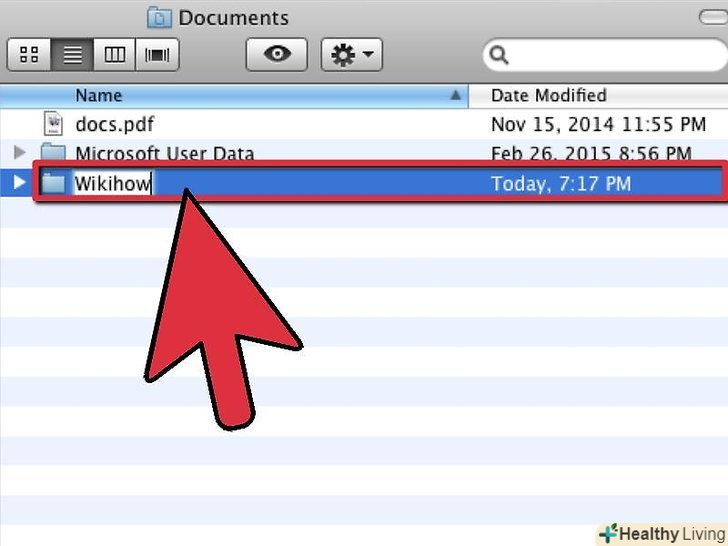Click the docs.pdf file icon

(x=53, y=124)
